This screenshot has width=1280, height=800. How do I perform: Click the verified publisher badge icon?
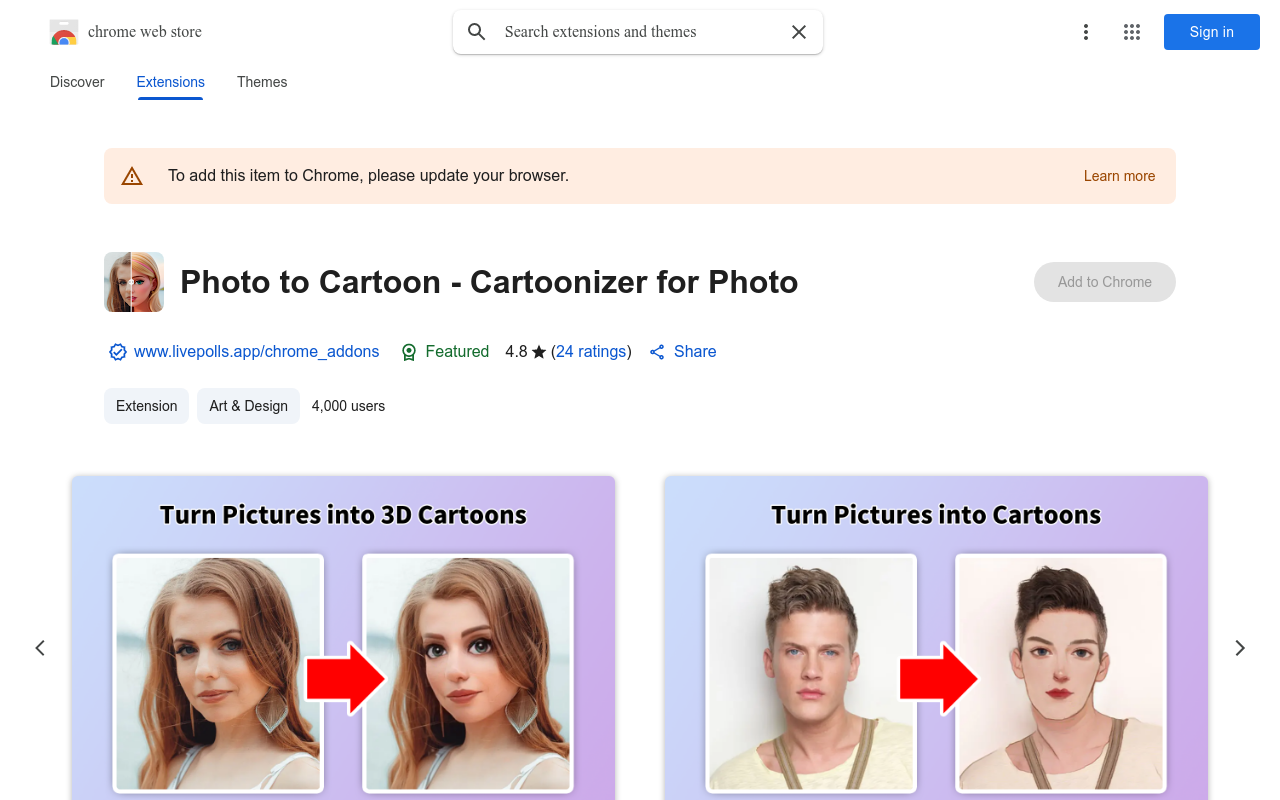118,352
